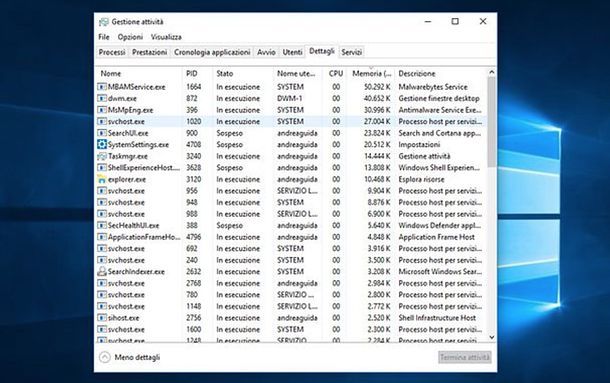Sort by the Stato column header

pyautogui.click(x=243, y=74)
